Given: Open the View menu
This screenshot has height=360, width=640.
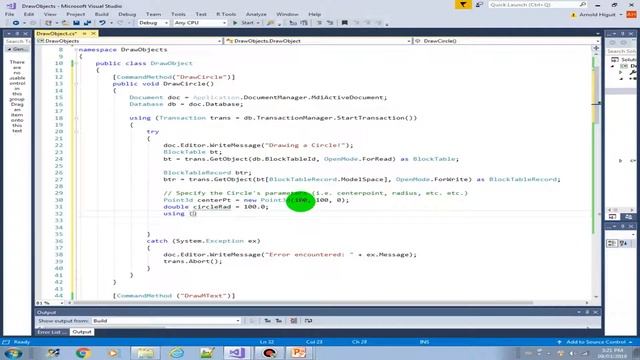Looking at the screenshot, I should click(x=50, y=14).
